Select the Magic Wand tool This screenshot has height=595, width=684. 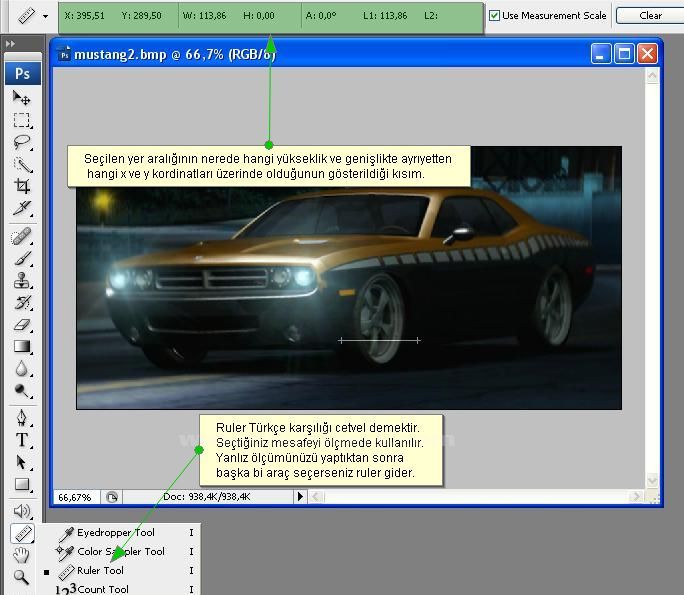pyautogui.click(x=22, y=164)
